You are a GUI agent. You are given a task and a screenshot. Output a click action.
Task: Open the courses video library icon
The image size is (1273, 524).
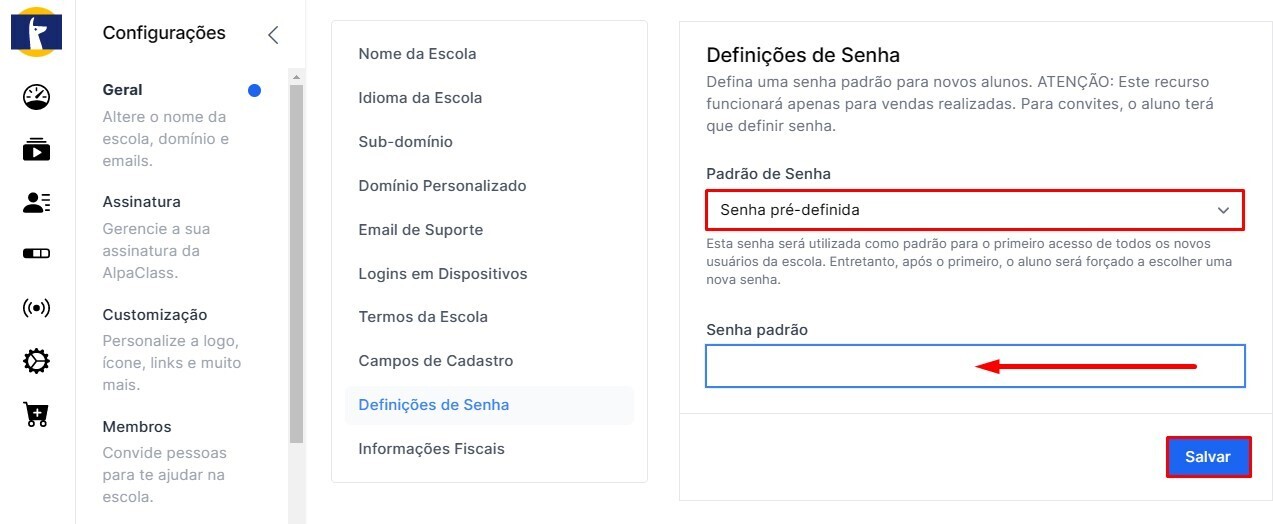36,150
